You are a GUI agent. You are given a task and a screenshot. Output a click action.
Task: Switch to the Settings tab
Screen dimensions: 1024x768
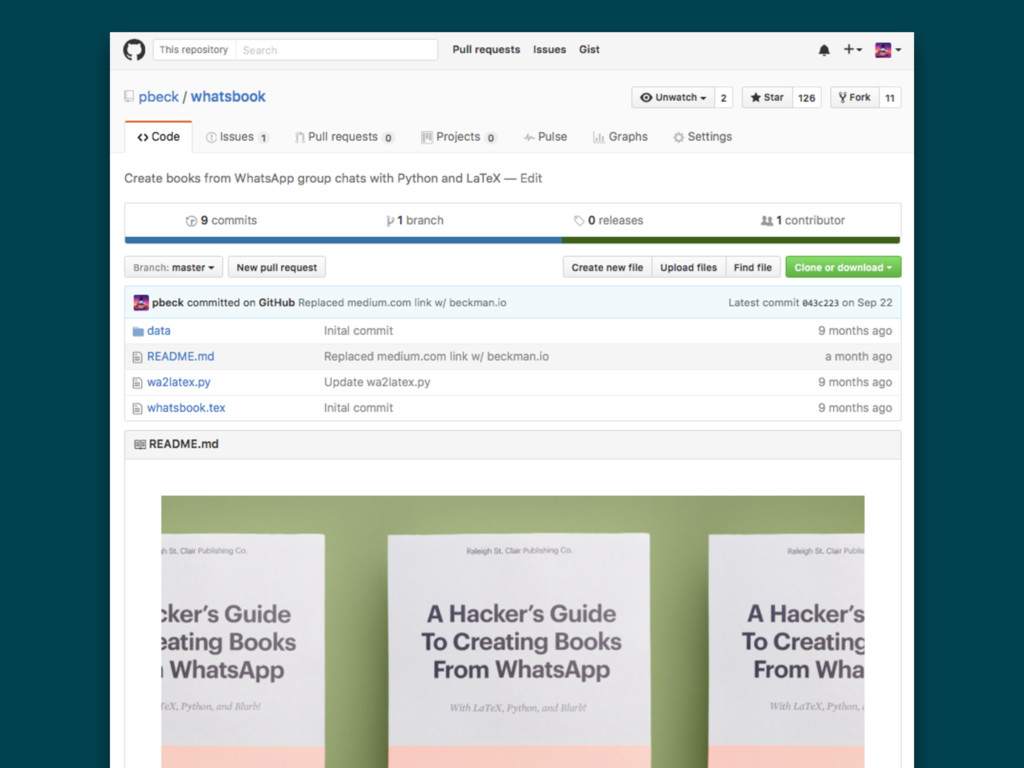click(703, 137)
